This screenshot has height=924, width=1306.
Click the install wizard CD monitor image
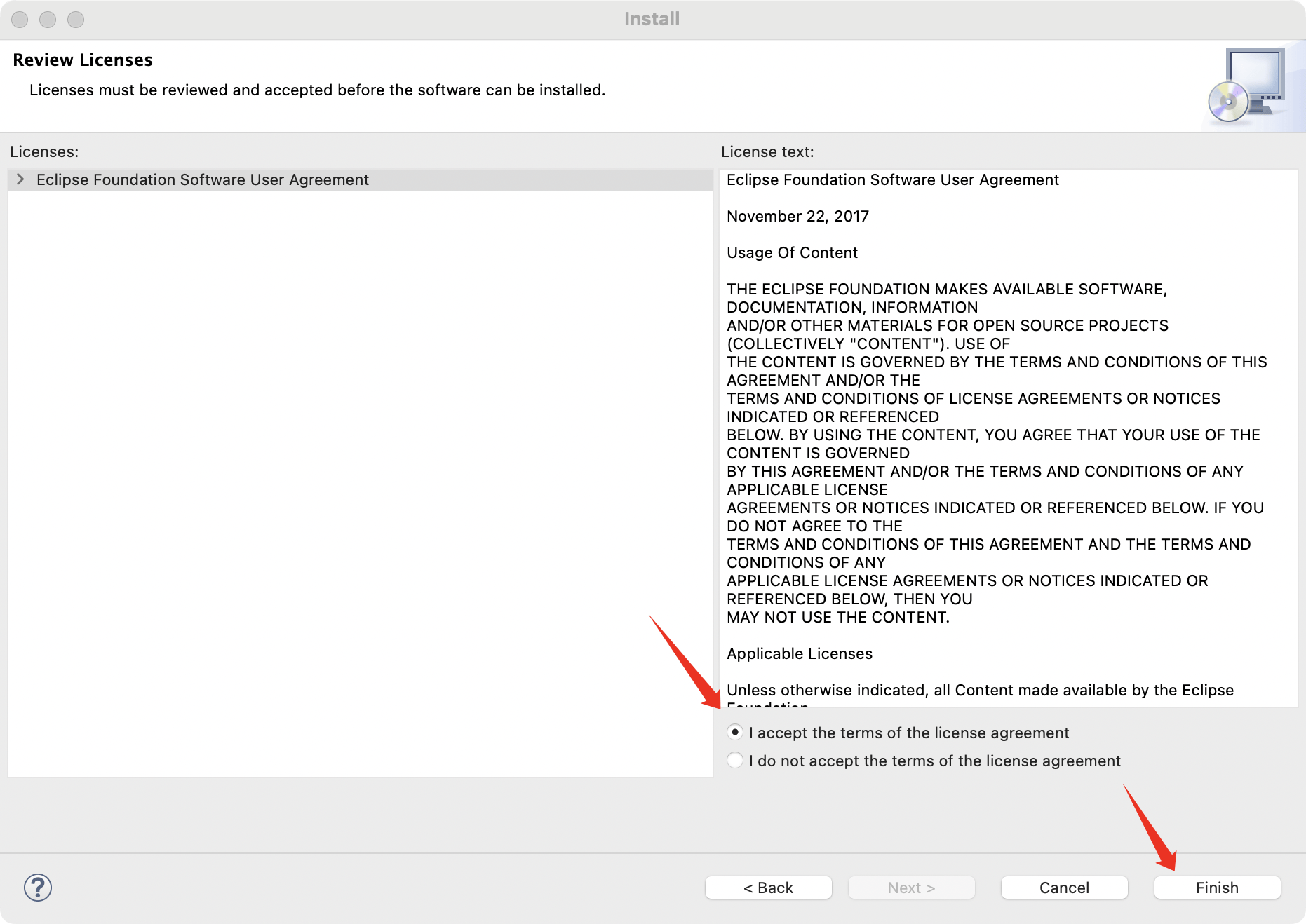[1247, 86]
